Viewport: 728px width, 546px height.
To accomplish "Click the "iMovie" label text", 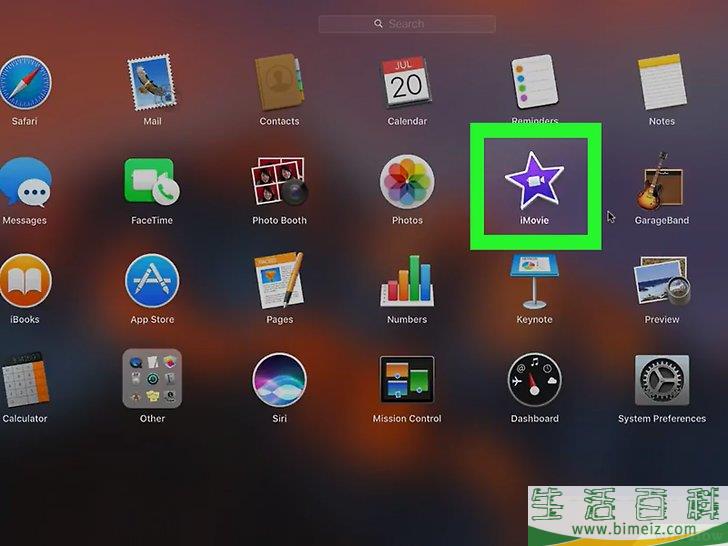I will click(534, 221).
